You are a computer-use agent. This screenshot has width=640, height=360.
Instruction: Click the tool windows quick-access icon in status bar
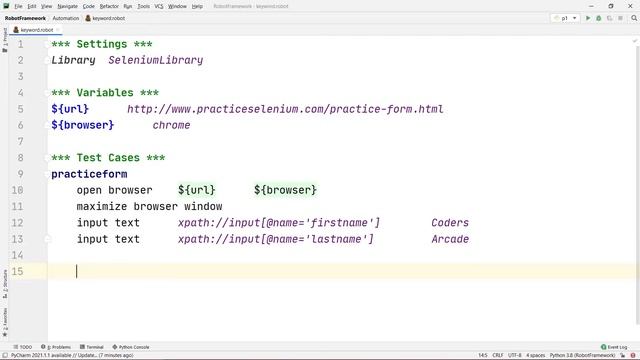click(5, 356)
